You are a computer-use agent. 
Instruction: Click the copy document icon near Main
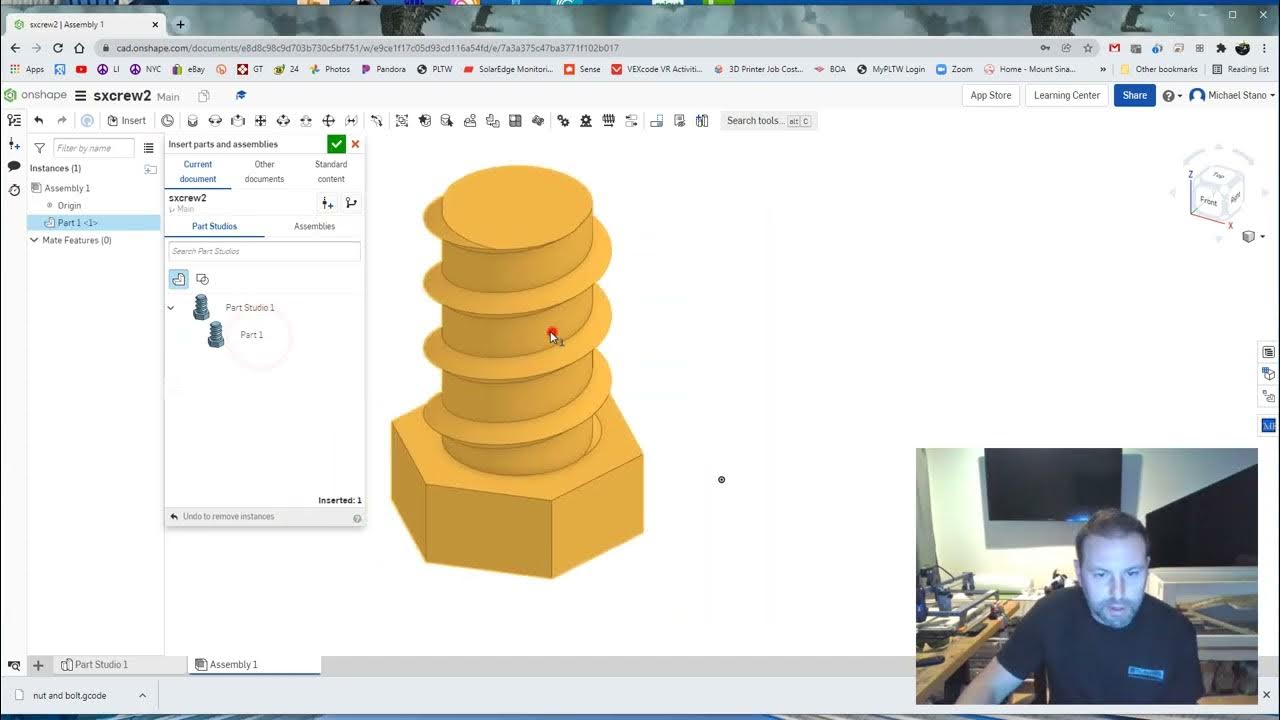tap(204, 96)
